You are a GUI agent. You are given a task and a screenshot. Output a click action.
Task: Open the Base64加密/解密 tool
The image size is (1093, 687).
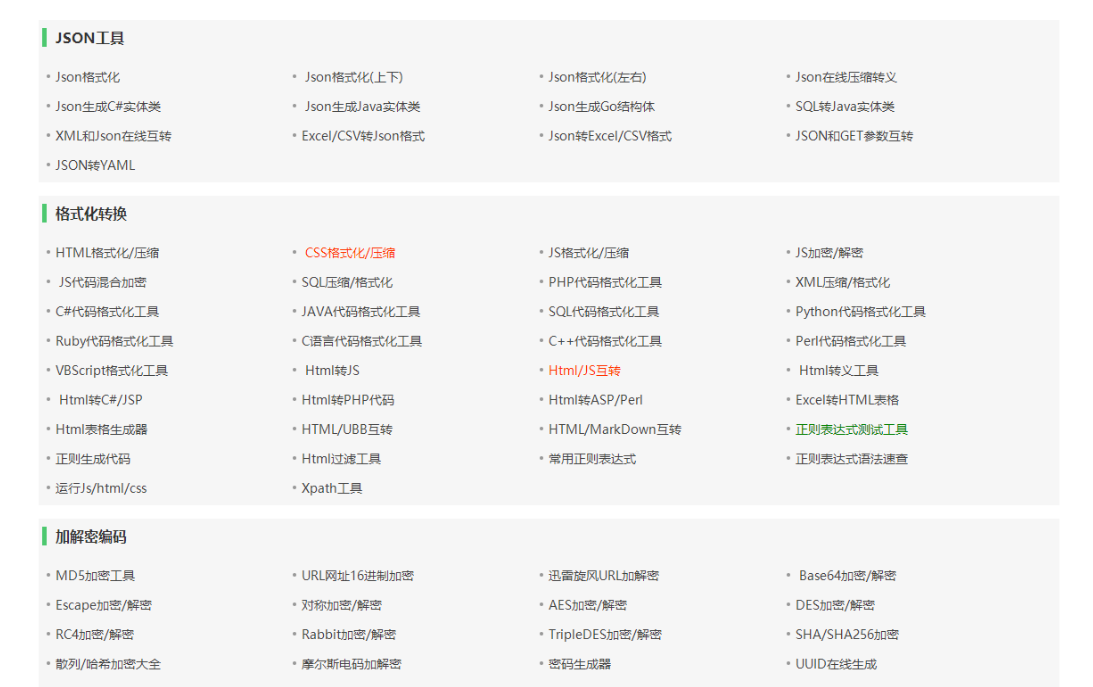(845, 575)
